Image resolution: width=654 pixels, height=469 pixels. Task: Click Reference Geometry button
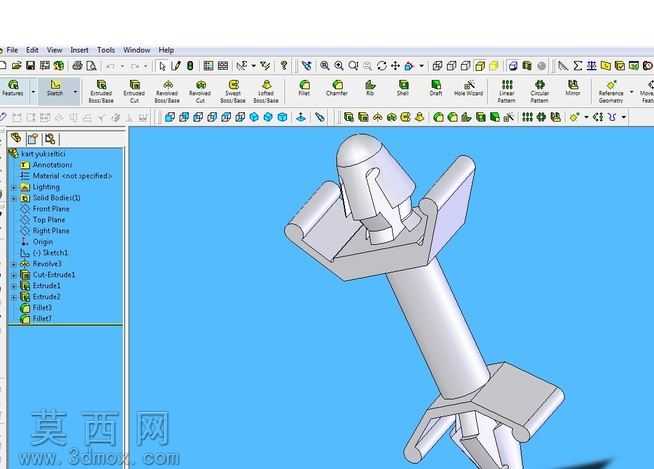(611, 91)
